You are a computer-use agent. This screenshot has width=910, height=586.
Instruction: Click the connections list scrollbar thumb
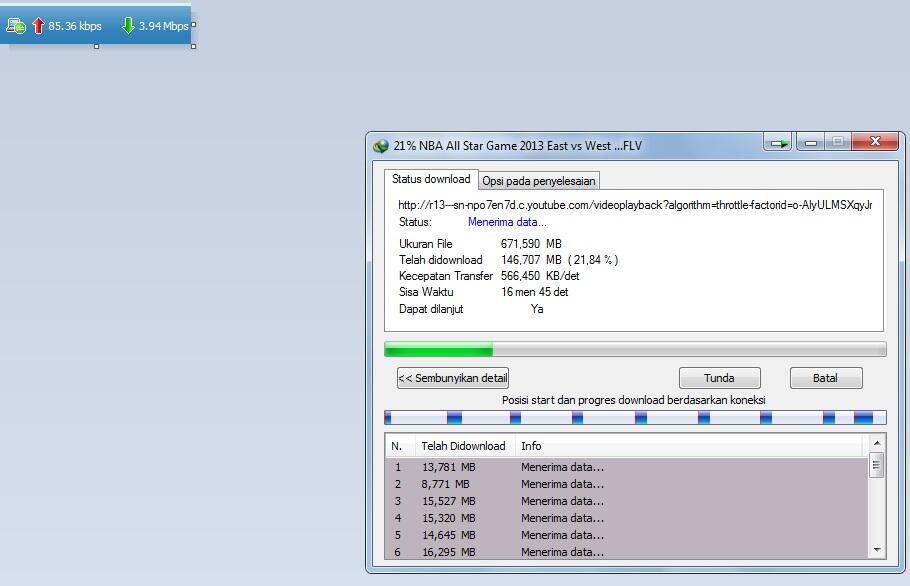[876, 465]
